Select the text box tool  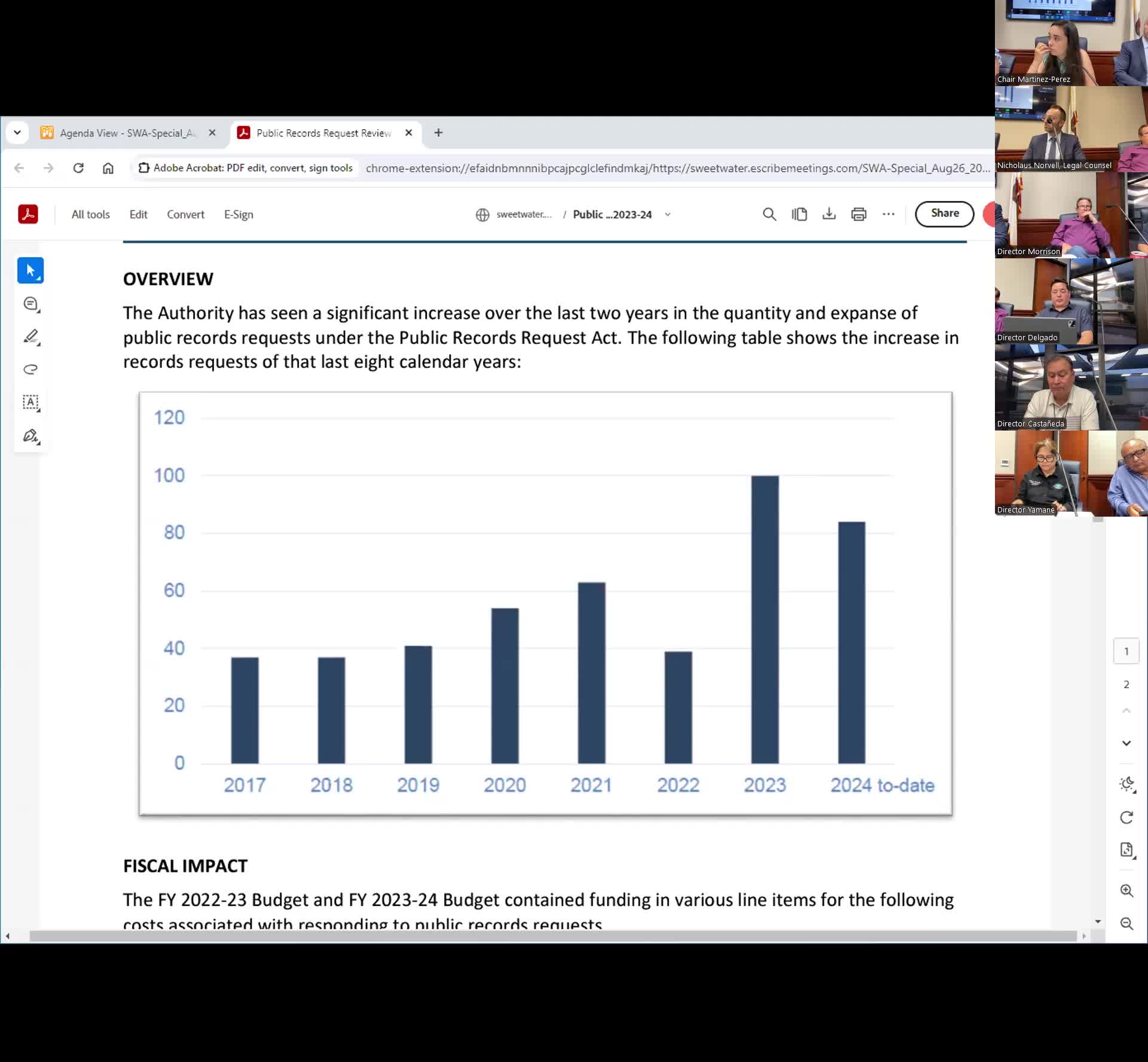(30, 402)
